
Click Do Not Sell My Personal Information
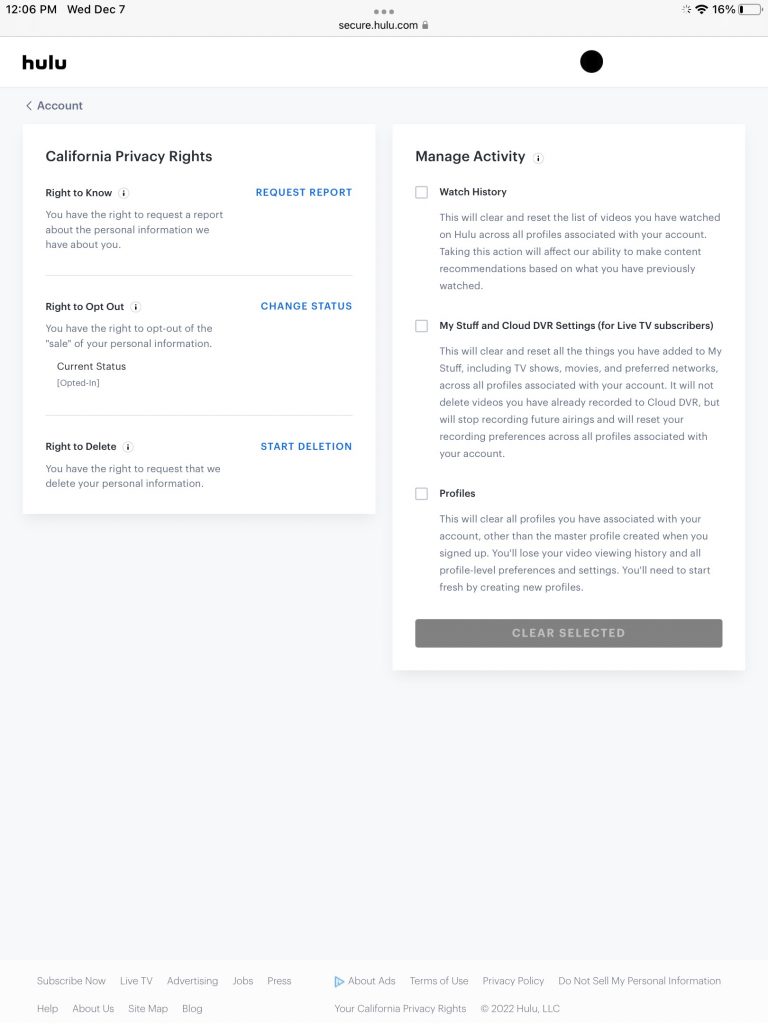tap(639, 981)
